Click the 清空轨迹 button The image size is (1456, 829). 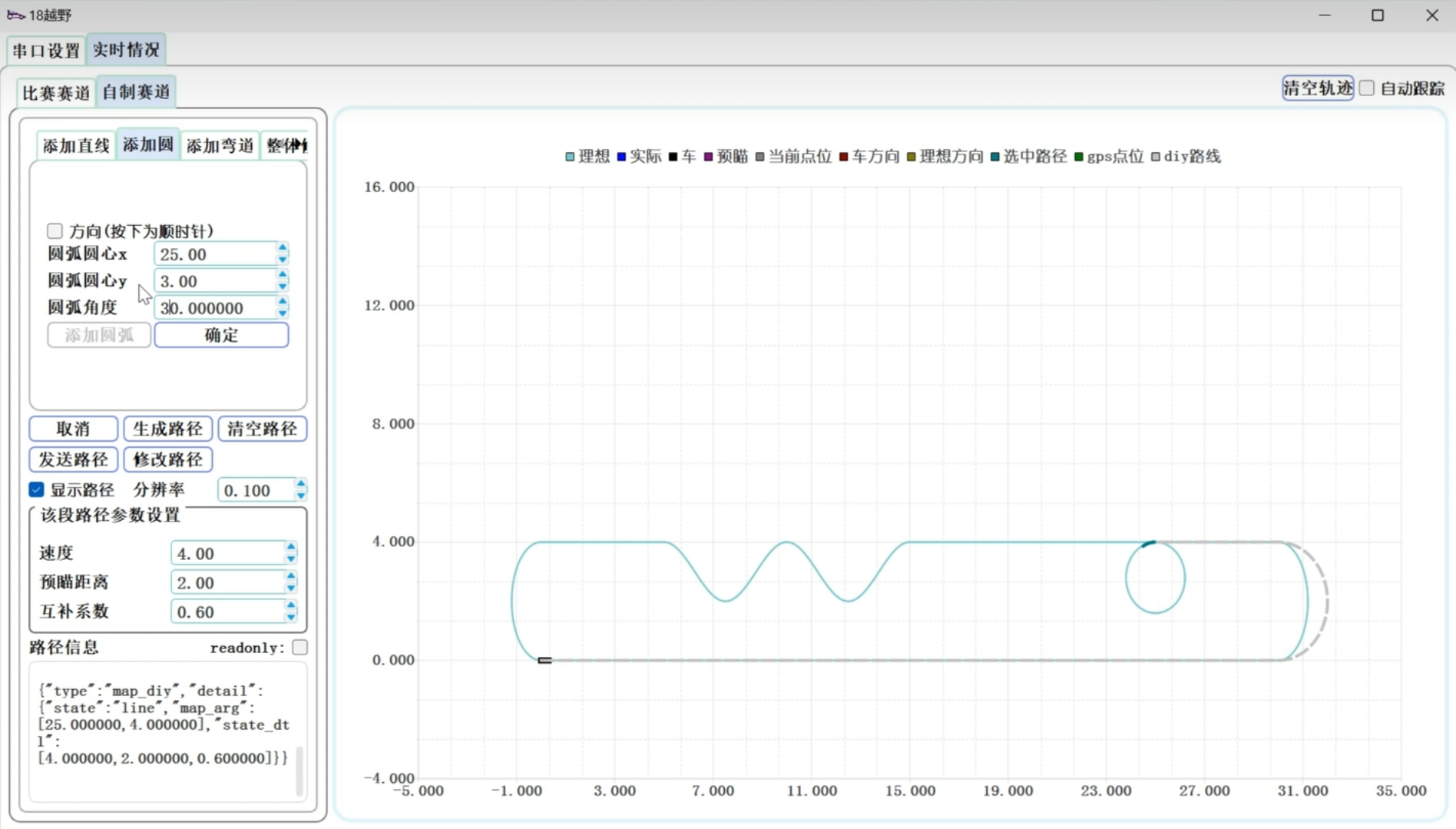[1318, 88]
